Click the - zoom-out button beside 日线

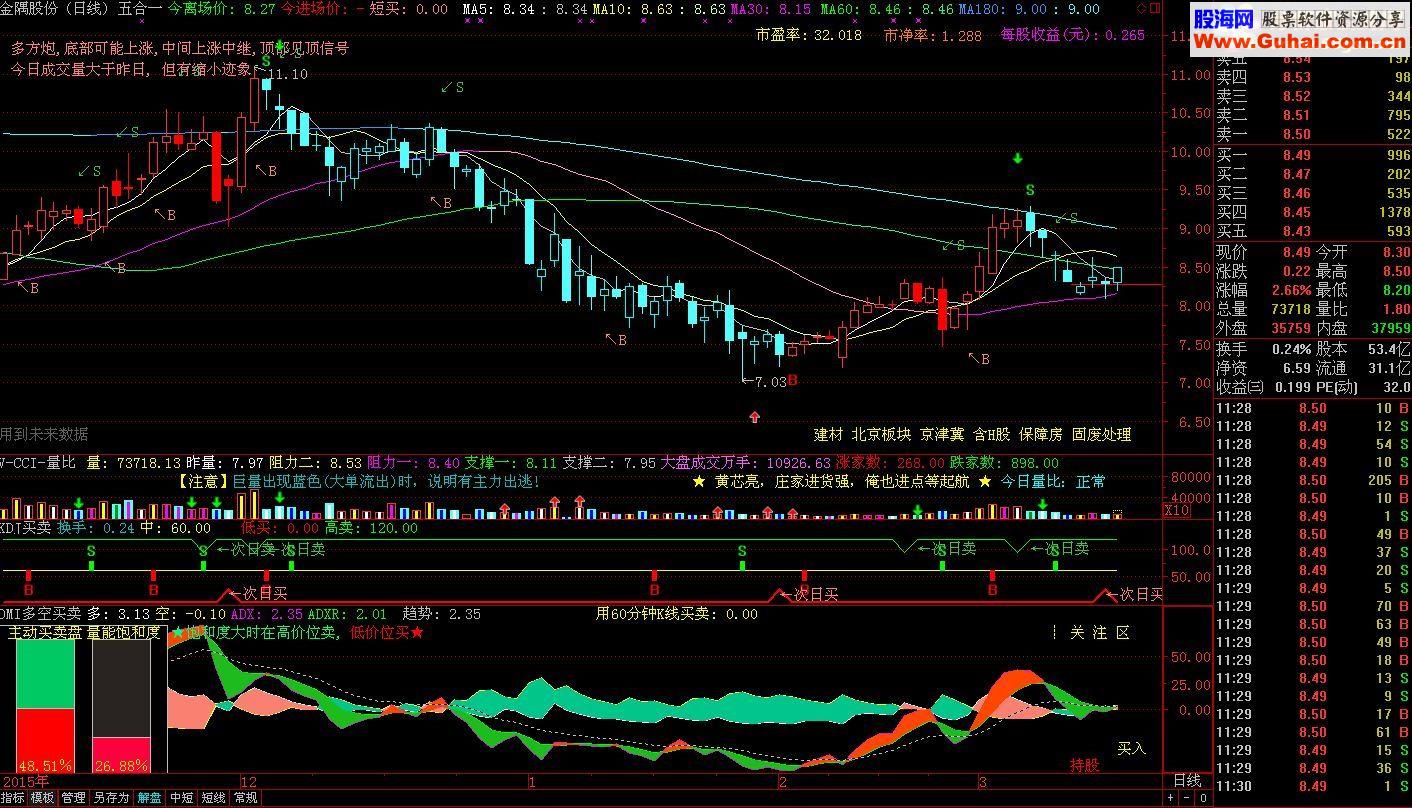(x=1187, y=798)
